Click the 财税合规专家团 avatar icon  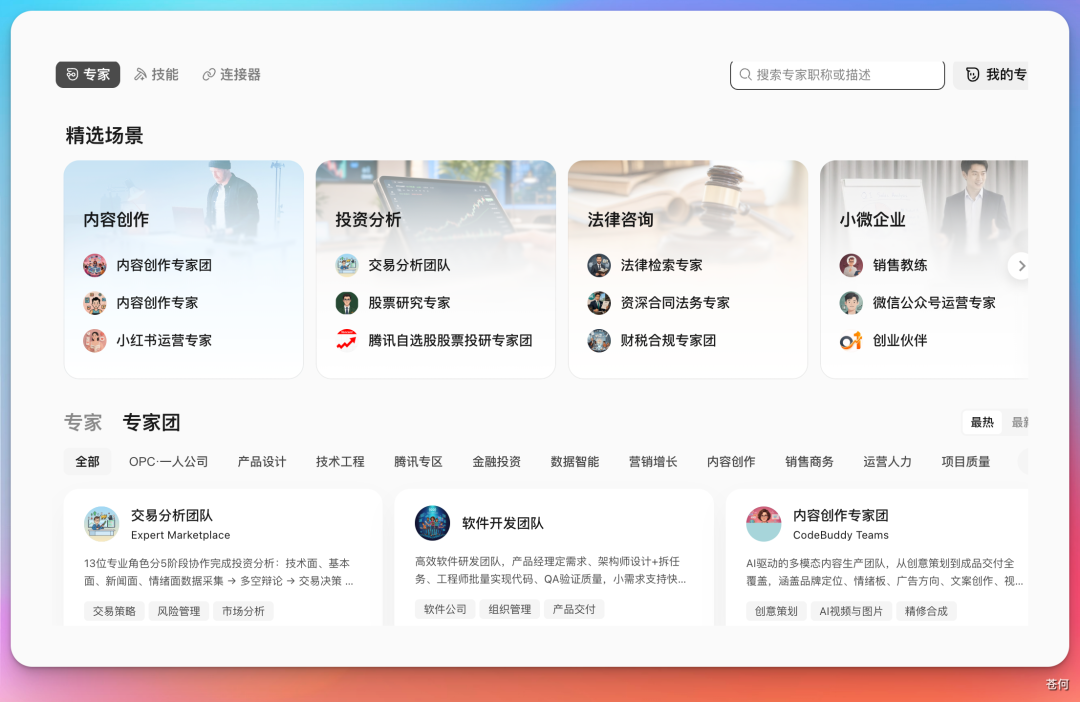[x=599, y=340]
